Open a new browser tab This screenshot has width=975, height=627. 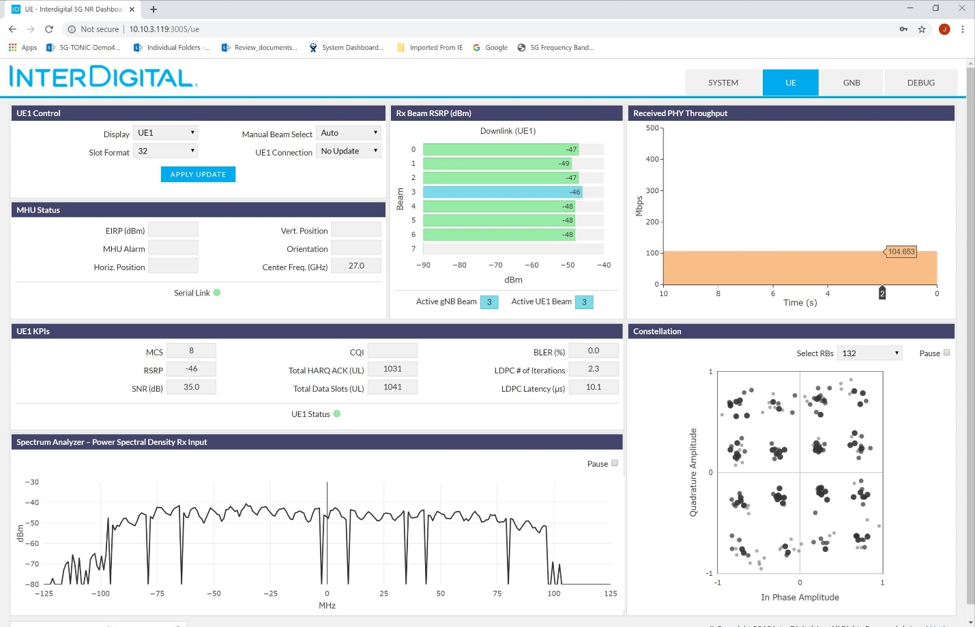pyautogui.click(x=153, y=9)
